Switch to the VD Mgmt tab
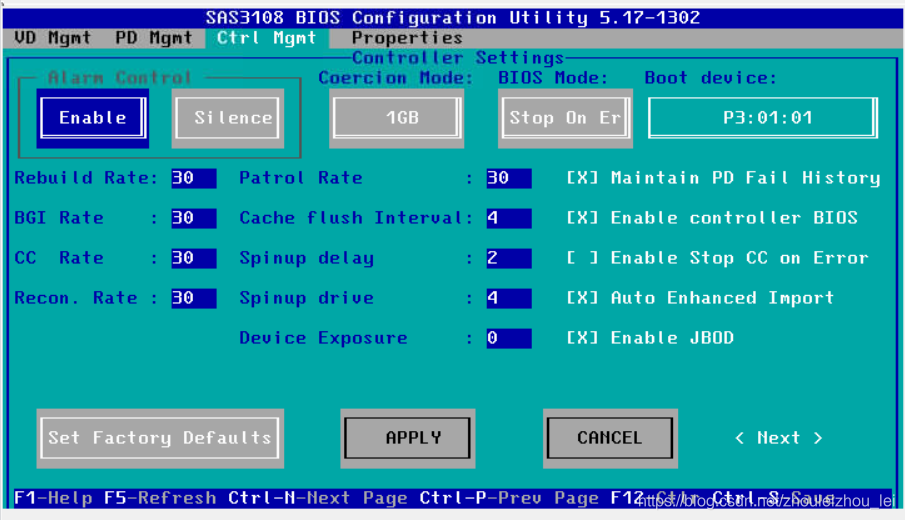This screenshot has width=905, height=520. pos(53,38)
